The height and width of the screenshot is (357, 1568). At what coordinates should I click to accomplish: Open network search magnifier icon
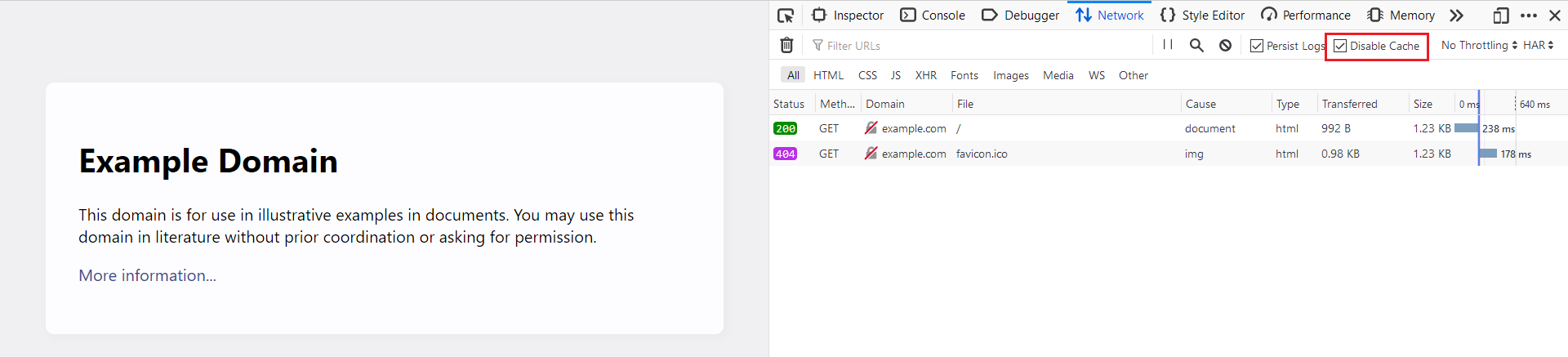1196,46
